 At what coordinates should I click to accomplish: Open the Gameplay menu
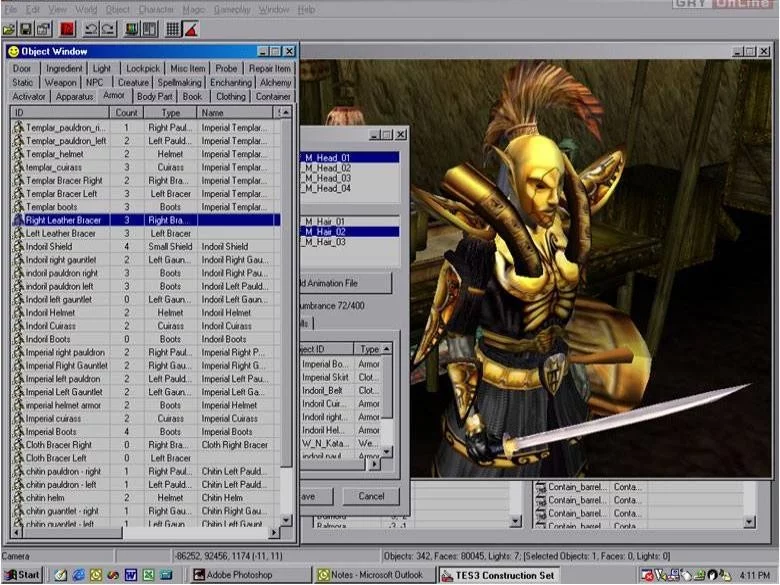point(234,9)
